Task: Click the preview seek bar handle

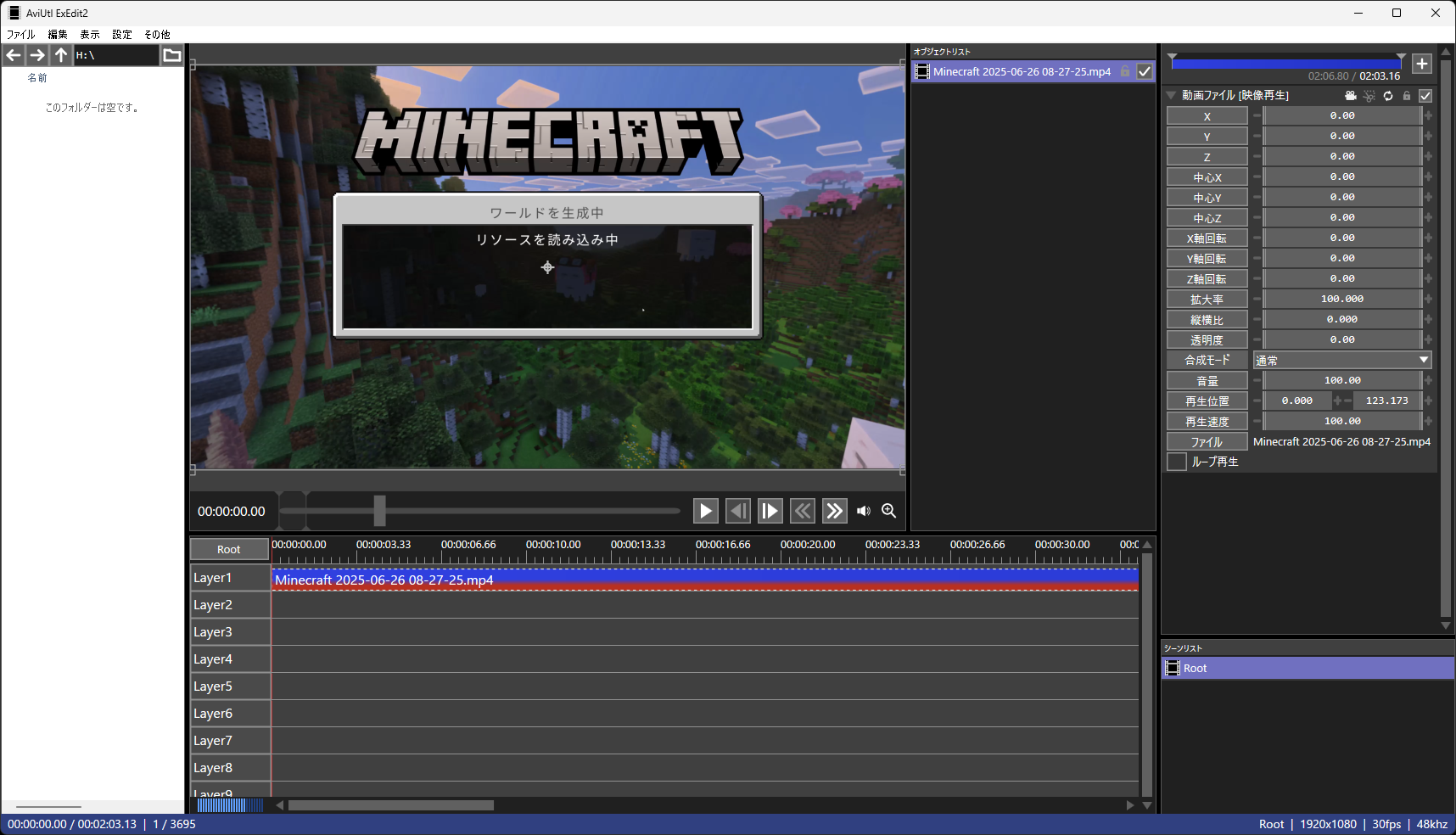Action: [379, 511]
